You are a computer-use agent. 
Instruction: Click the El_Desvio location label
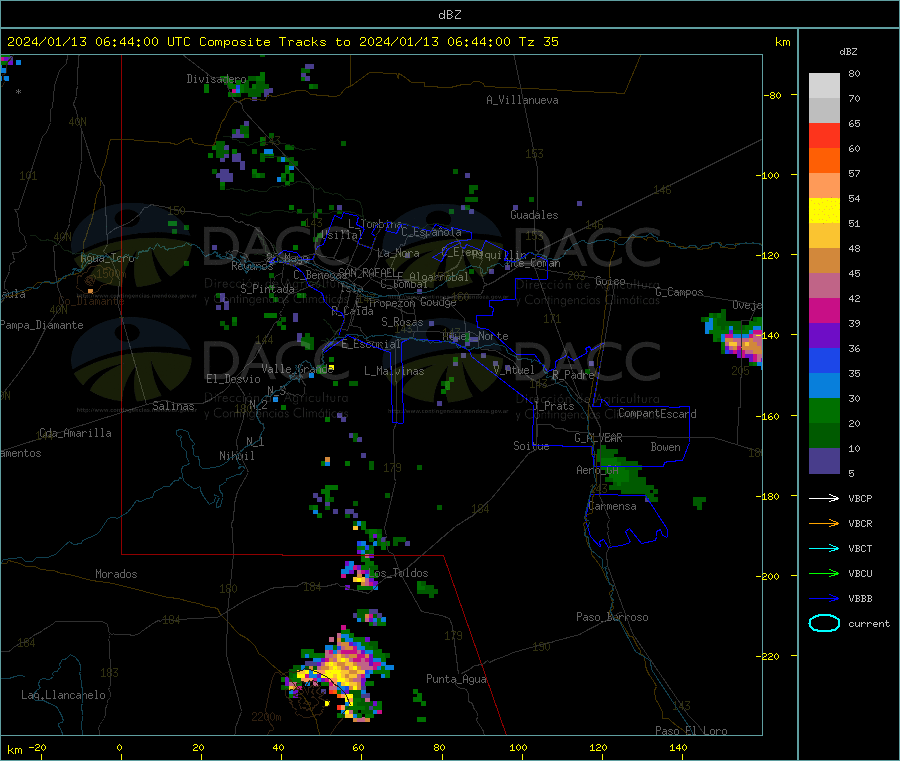233,379
